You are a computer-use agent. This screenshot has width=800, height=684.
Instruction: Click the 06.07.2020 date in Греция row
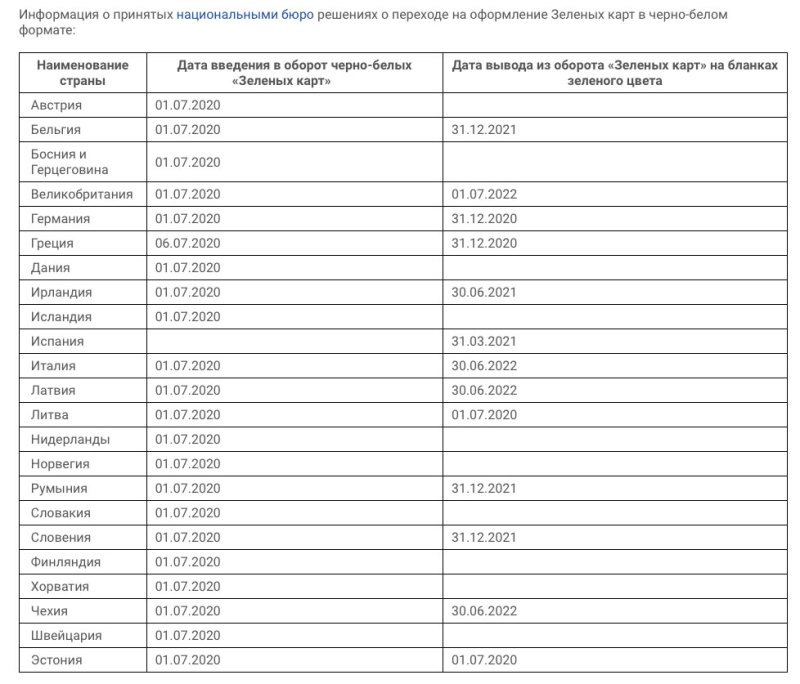click(188, 243)
